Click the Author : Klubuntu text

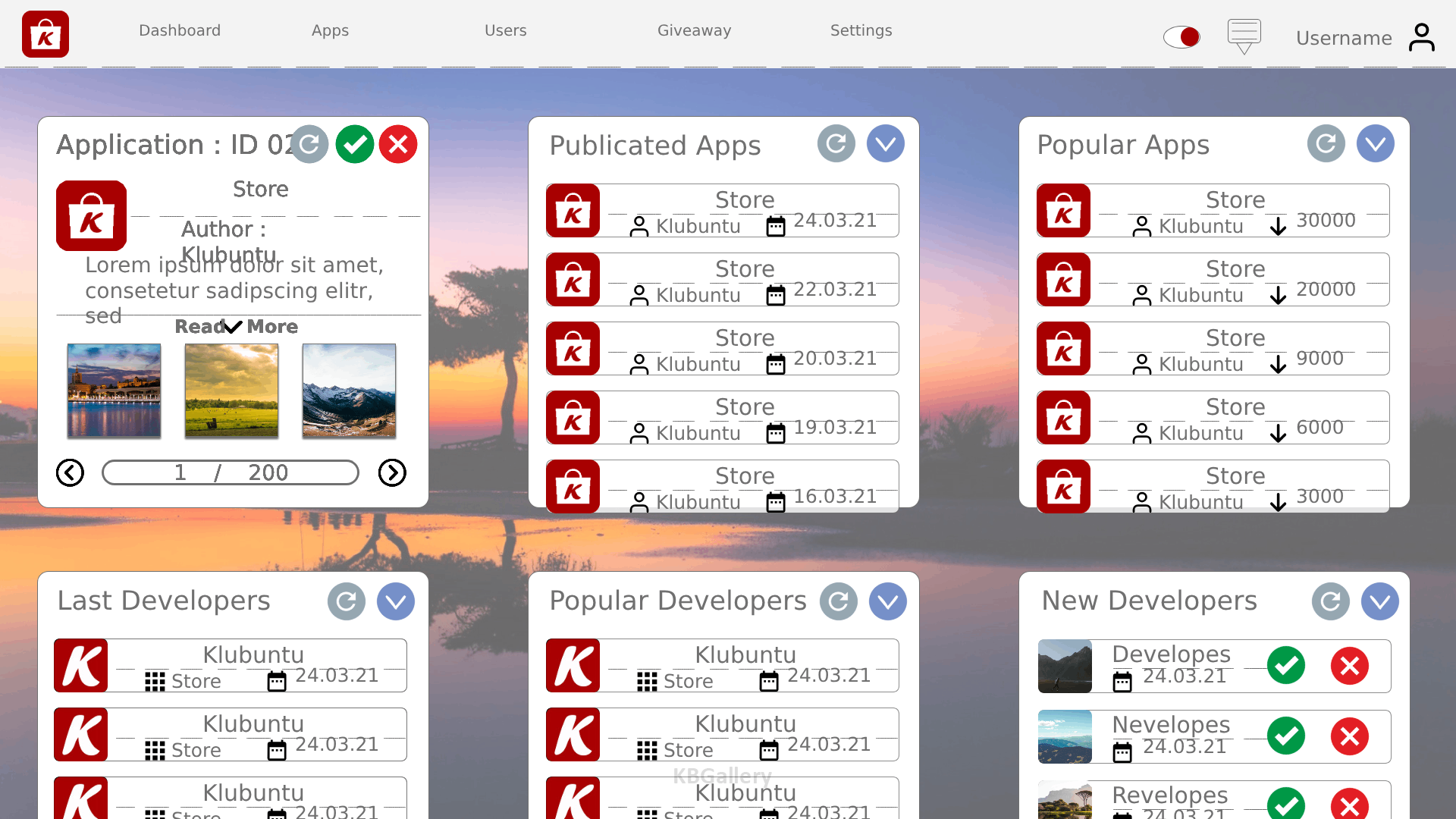tap(228, 241)
